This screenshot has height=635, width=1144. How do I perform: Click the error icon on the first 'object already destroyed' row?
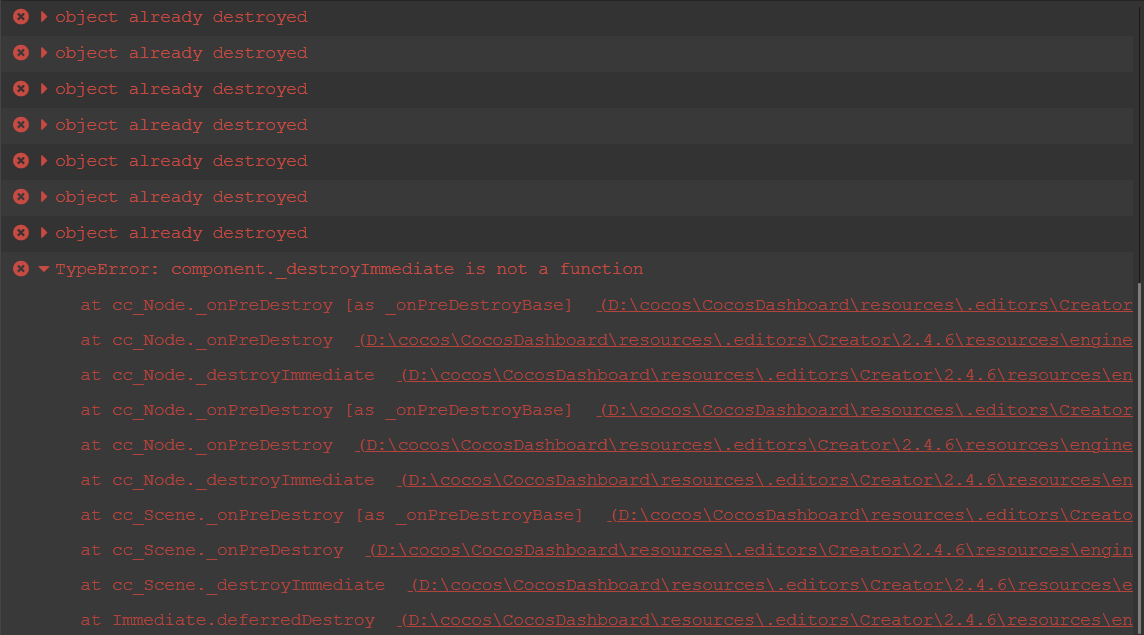pyautogui.click(x=20, y=17)
